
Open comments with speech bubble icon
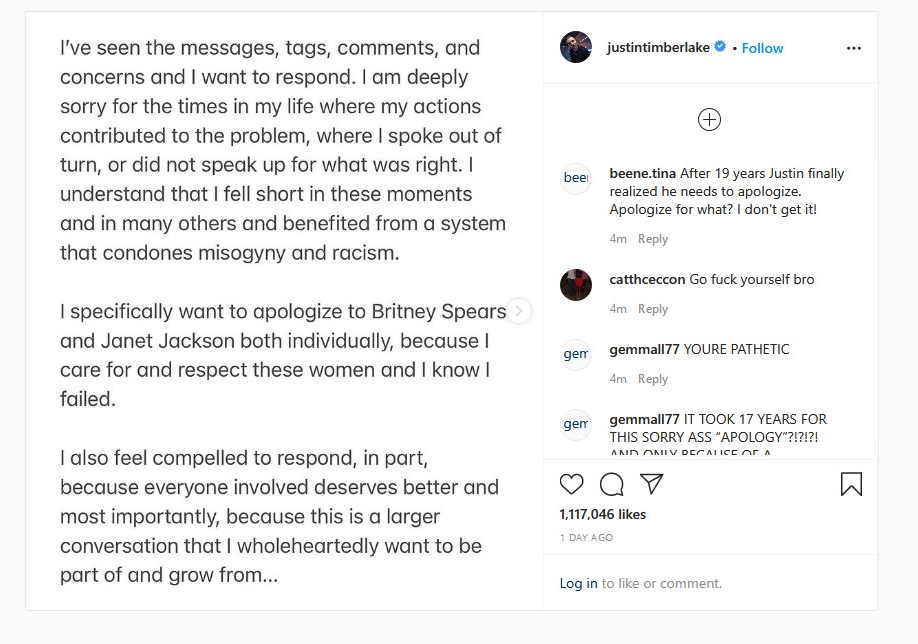click(x=611, y=485)
